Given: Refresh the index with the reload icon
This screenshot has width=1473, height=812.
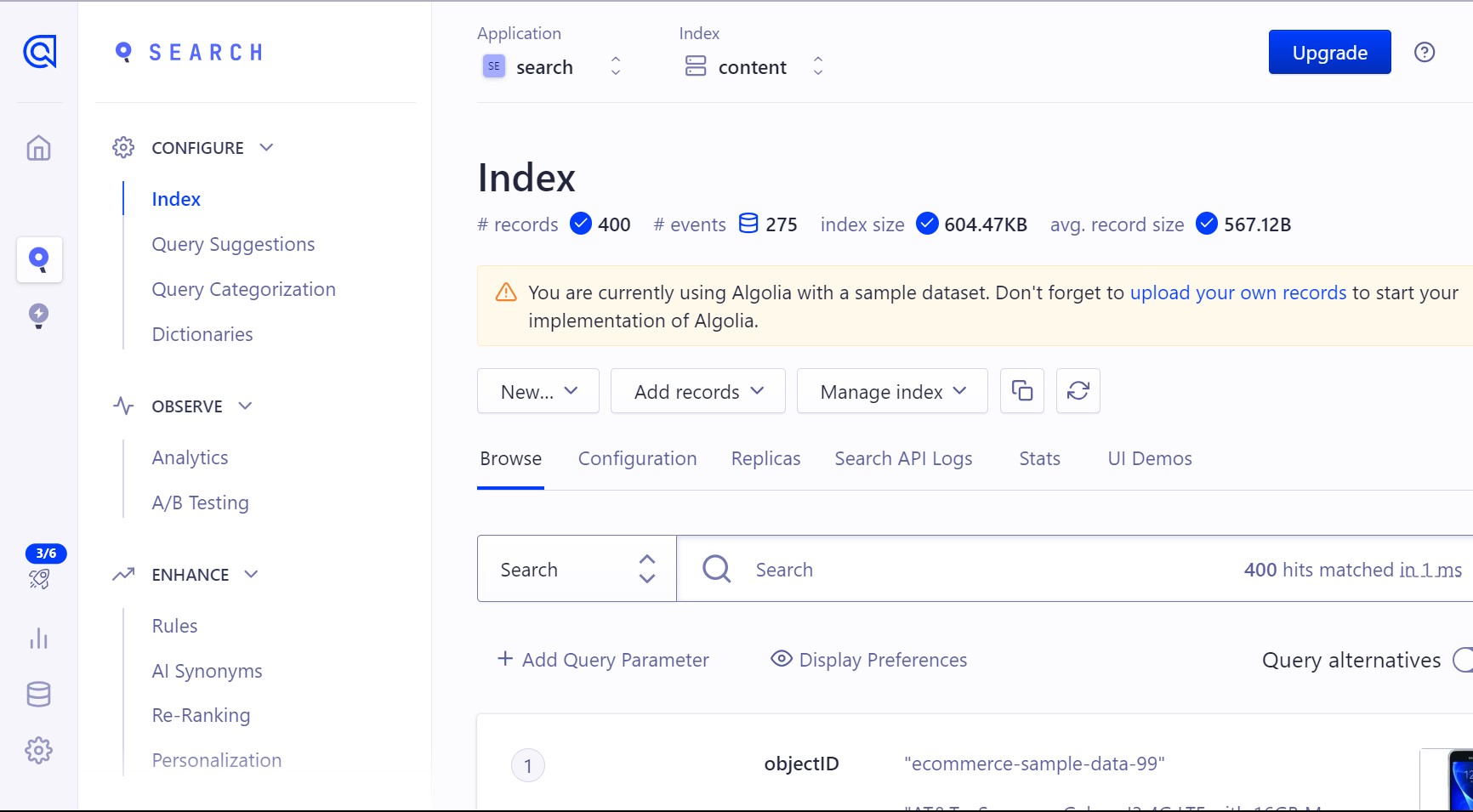Looking at the screenshot, I should click(1078, 391).
